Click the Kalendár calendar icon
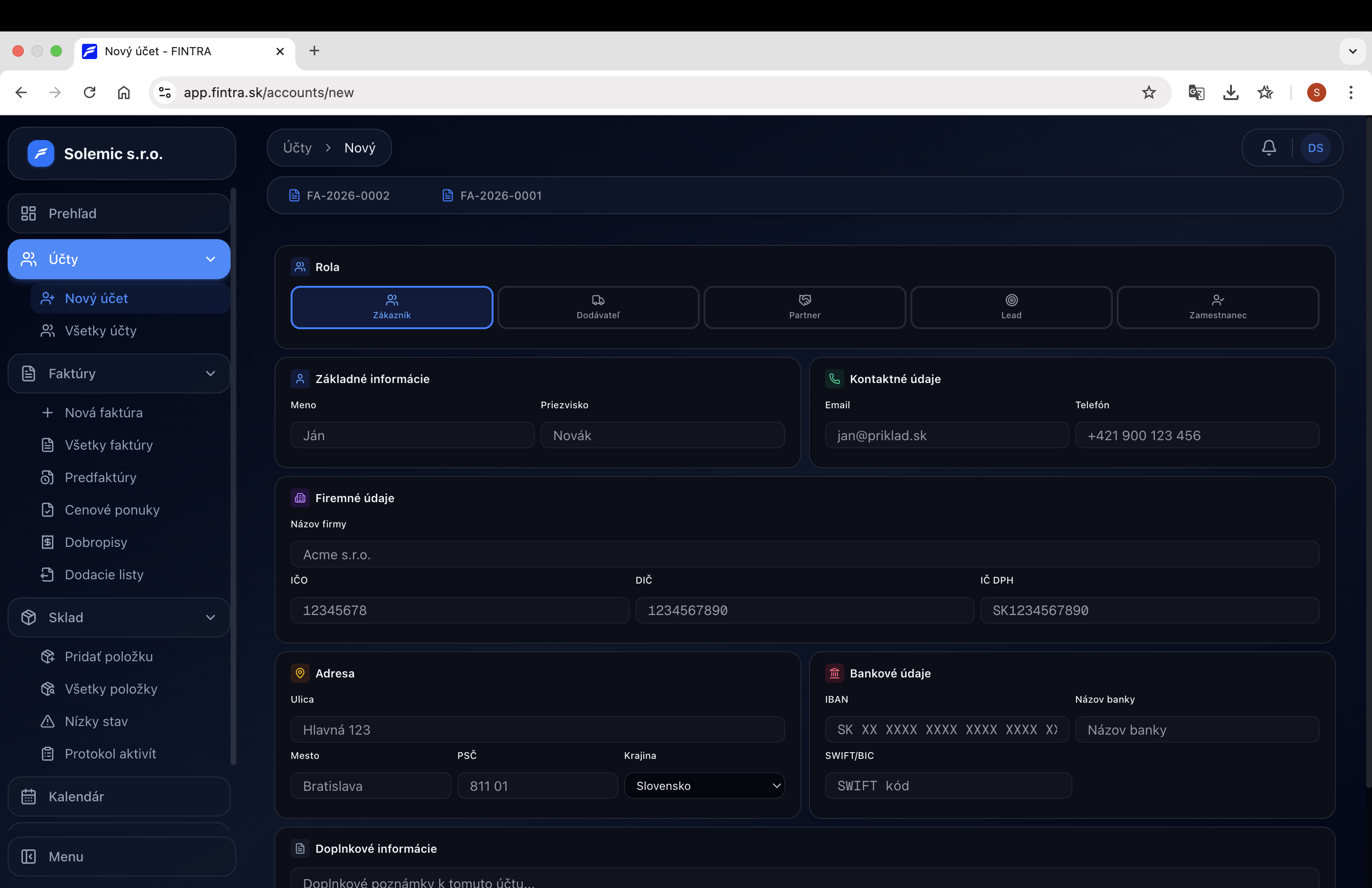Viewport: 1372px width, 888px height. [x=29, y=797]
